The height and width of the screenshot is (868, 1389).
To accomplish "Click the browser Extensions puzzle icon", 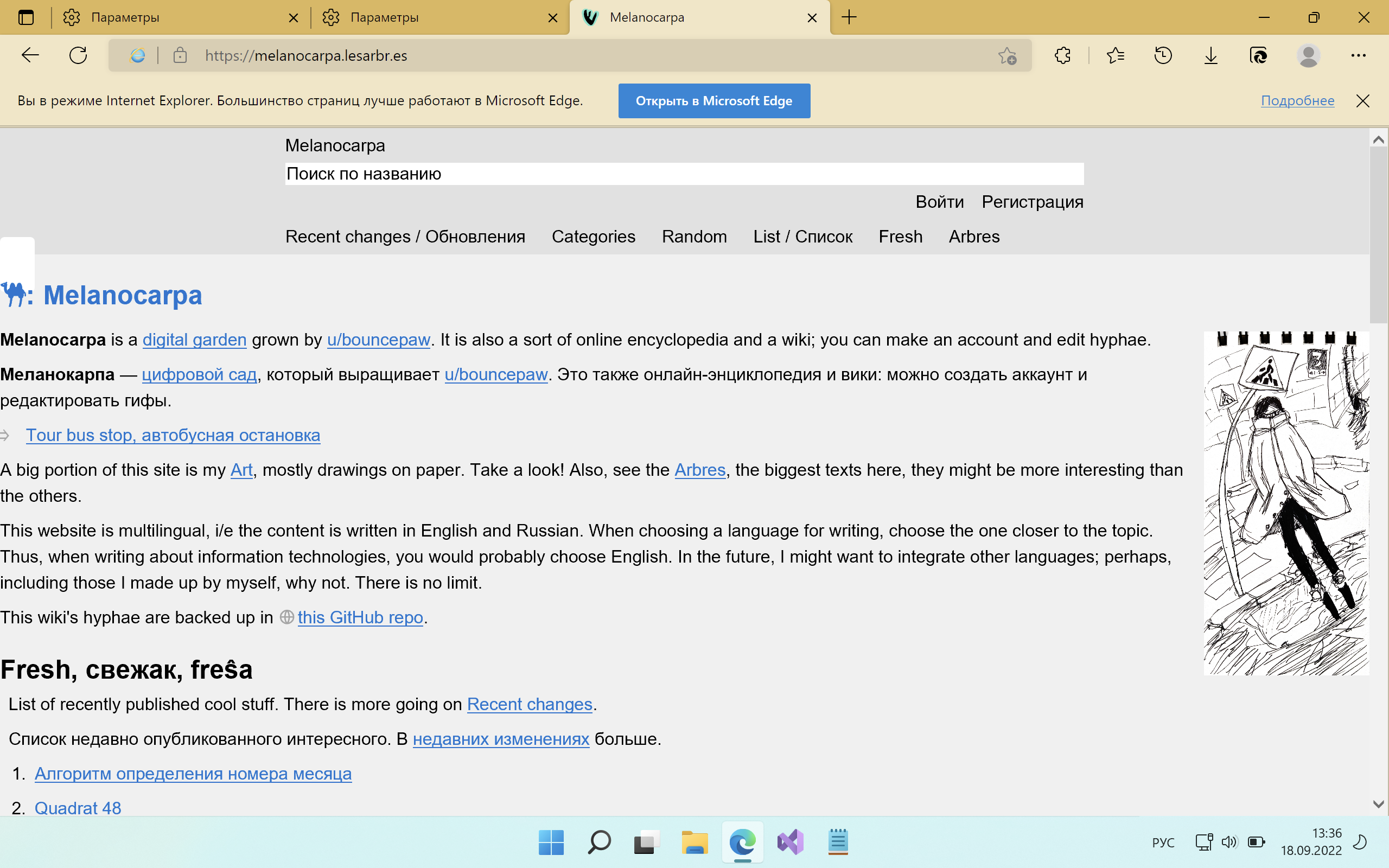I will [1062, 56].
